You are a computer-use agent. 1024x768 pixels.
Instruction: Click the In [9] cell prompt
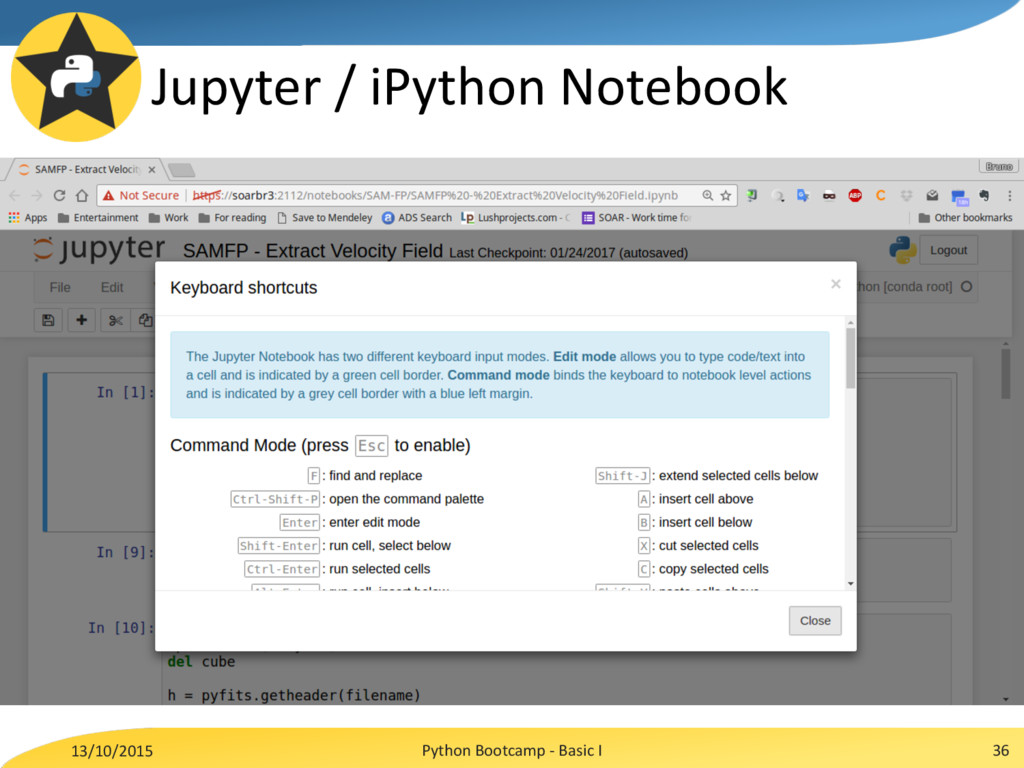click(x=125, y=552)
